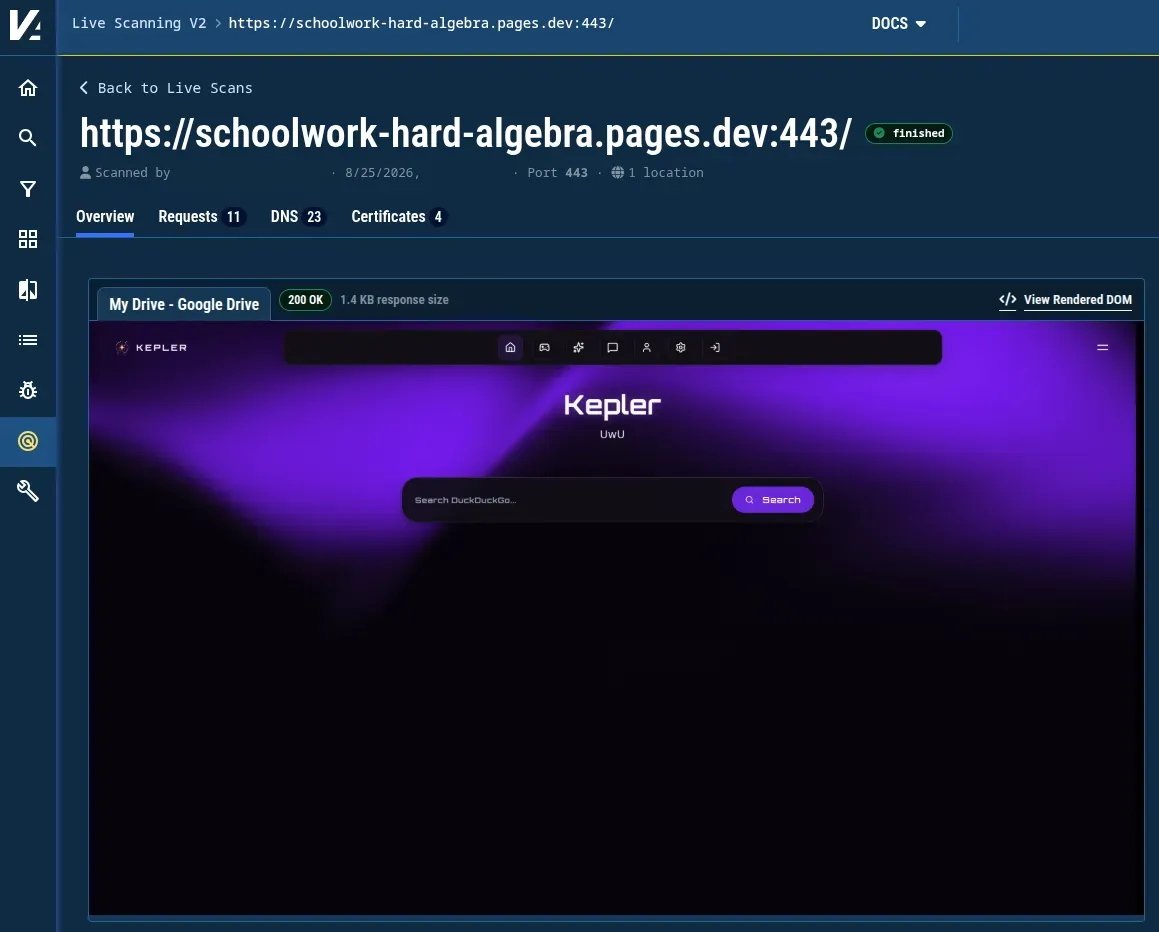Switch to the Requests tab
The width and height of the screenshot is (1159, 932).
pyautogui.click(x=201, y=217)
